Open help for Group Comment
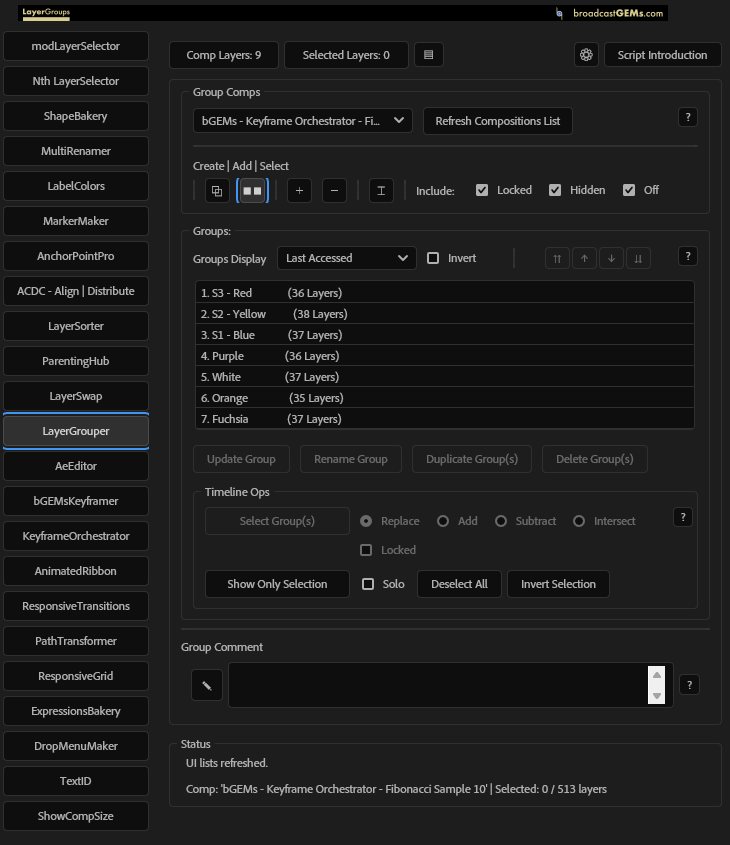The image size is (730, 845). tap(690, 685)
